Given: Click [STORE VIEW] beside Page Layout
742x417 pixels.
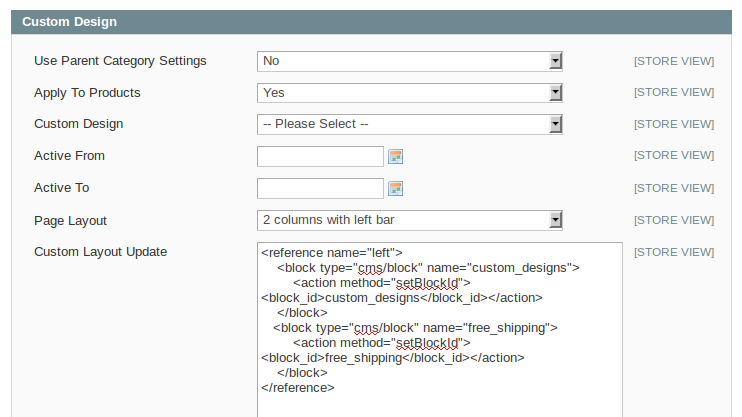Looking at the screenshot, I should coord(674,220).
